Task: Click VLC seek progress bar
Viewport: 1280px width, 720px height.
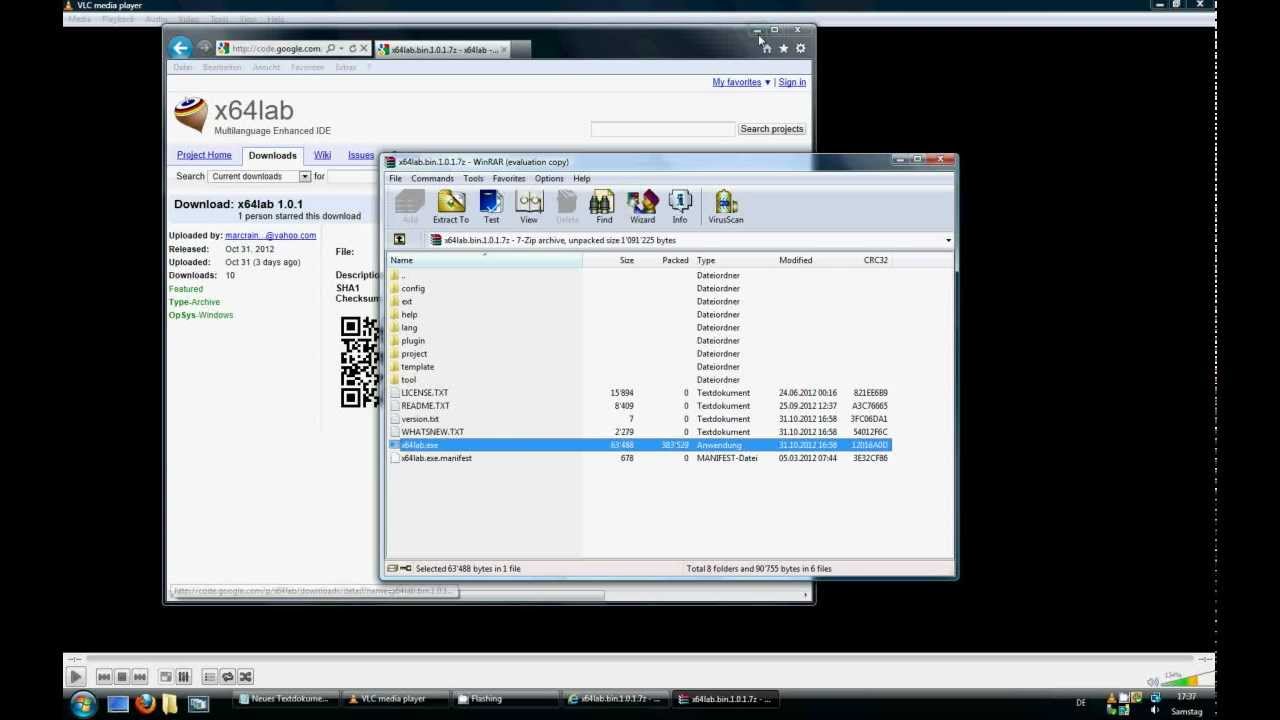Action: click(x=638, y=660)
